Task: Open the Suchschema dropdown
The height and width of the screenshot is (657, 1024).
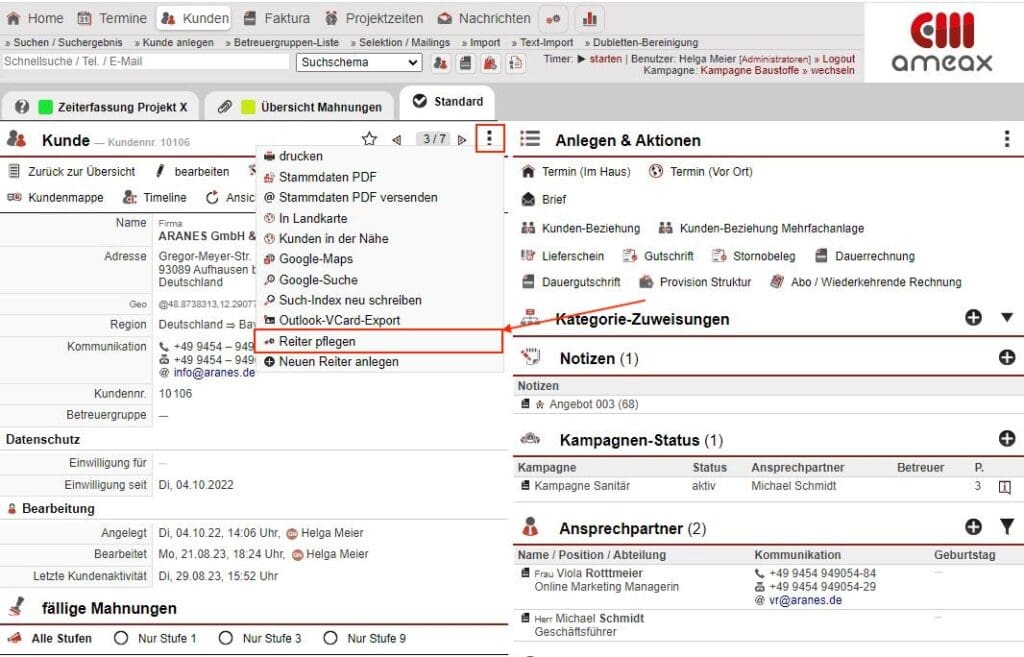Action: pyautogui.click(x=358, y=62)
